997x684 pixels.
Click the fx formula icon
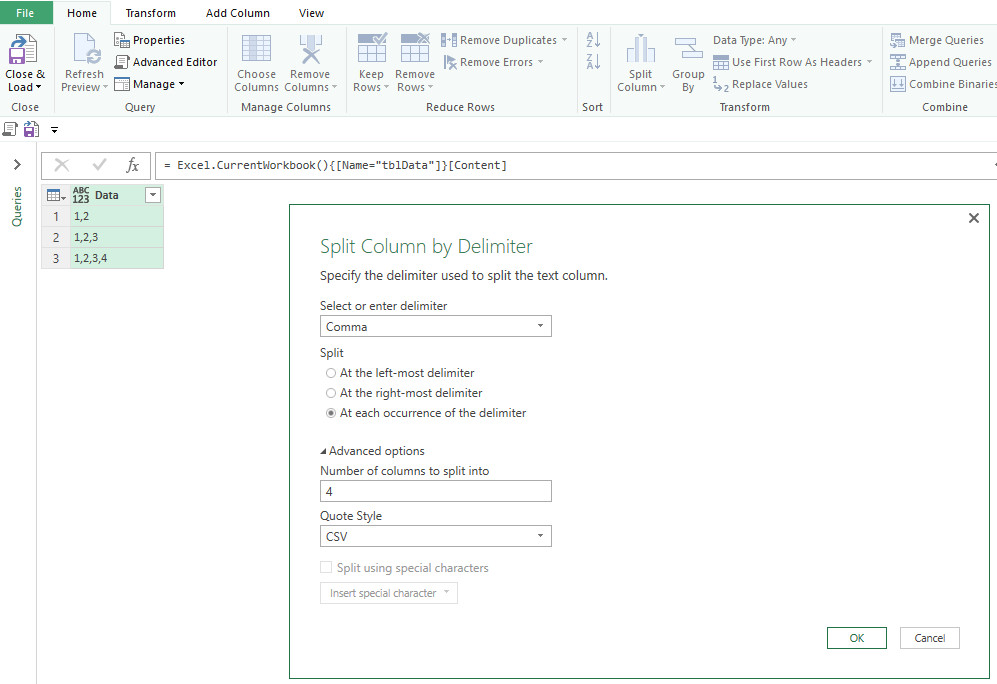click(132, 165)
